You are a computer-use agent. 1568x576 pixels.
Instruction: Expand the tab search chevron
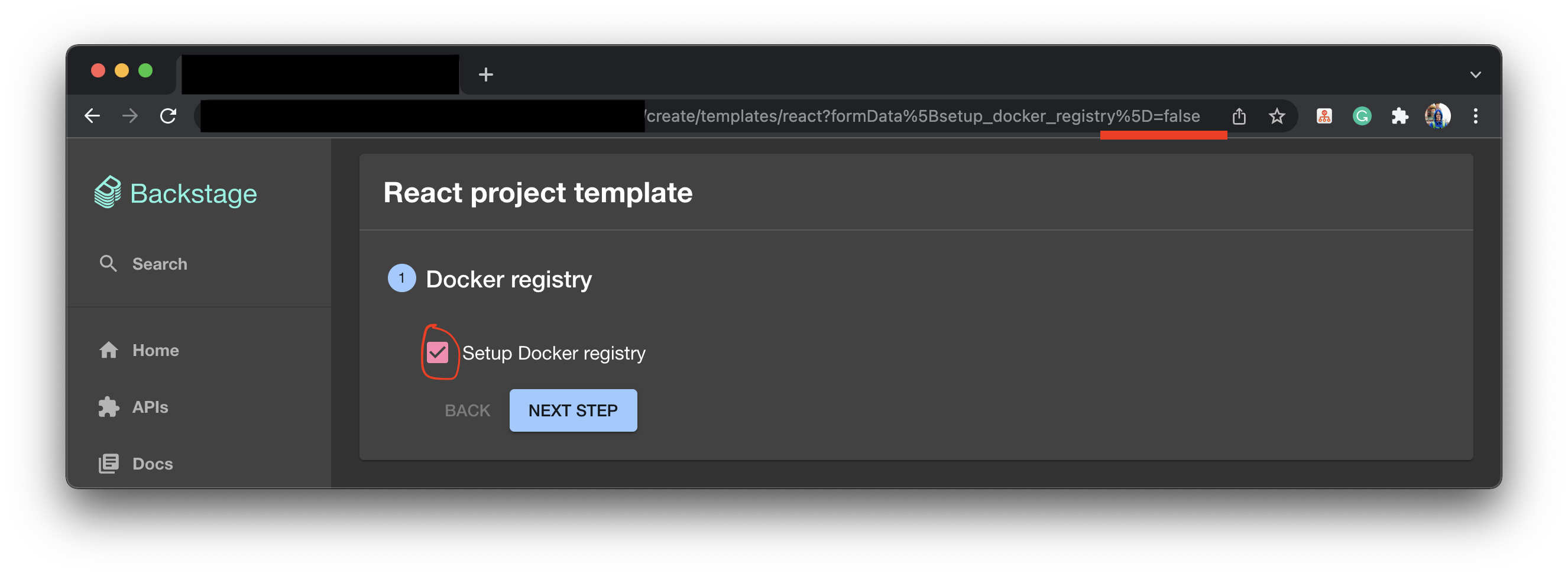(x=1475, y=75)
